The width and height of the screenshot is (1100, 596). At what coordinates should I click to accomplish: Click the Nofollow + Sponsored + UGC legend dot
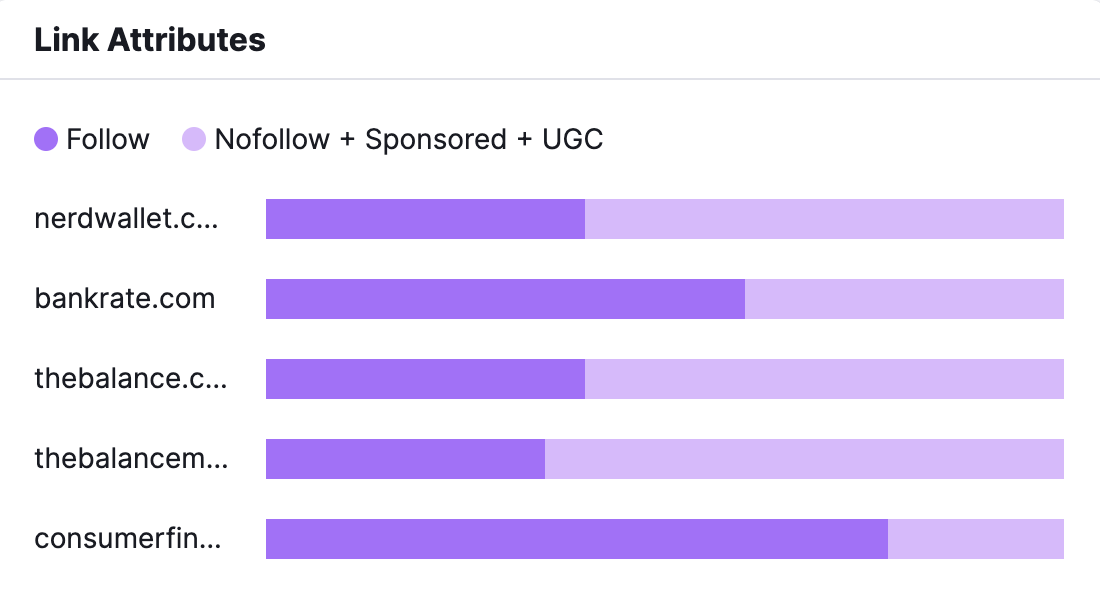[194, 139]
